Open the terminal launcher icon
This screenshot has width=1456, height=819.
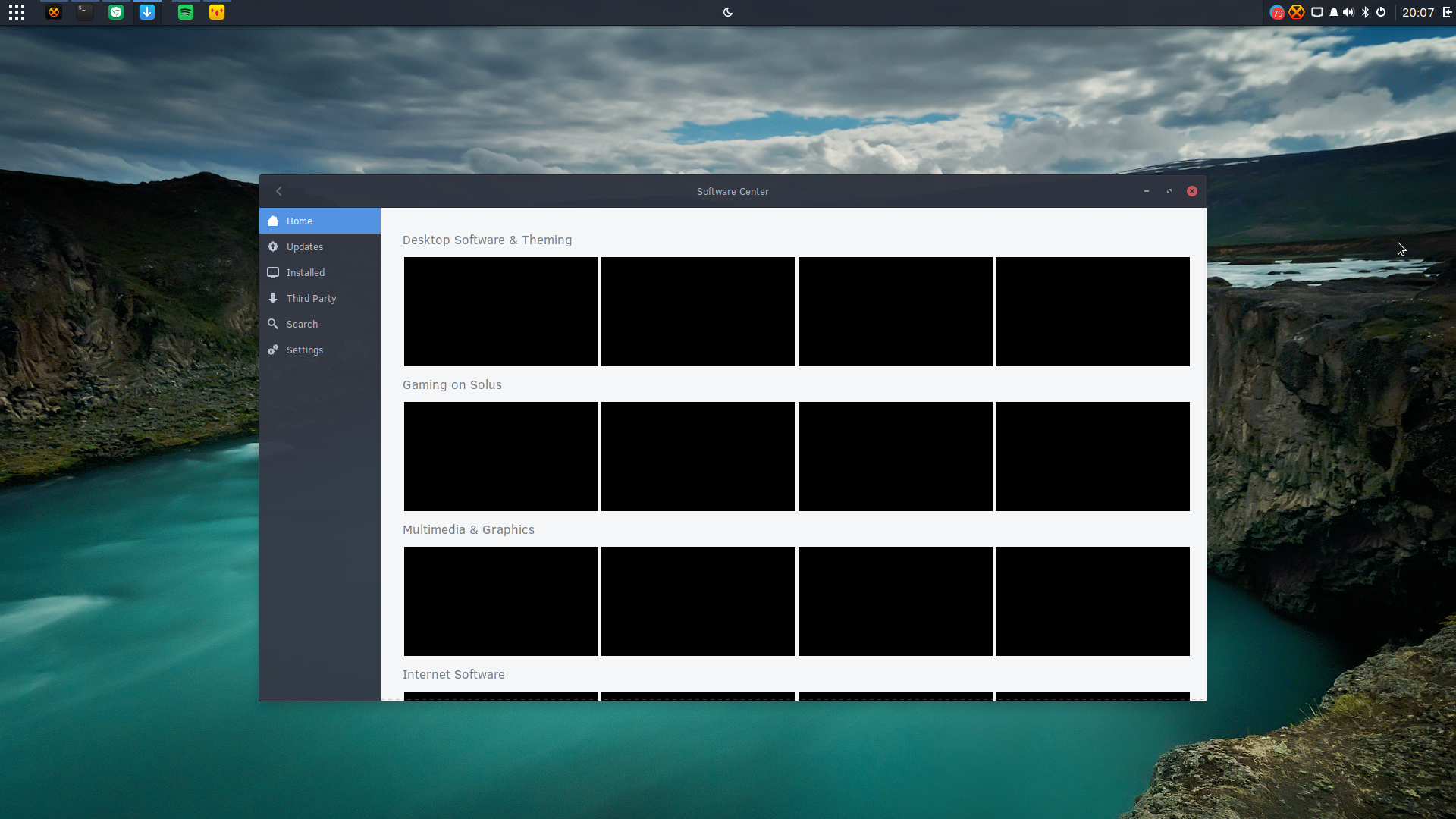pyautogui.click(x=85, y=12)
